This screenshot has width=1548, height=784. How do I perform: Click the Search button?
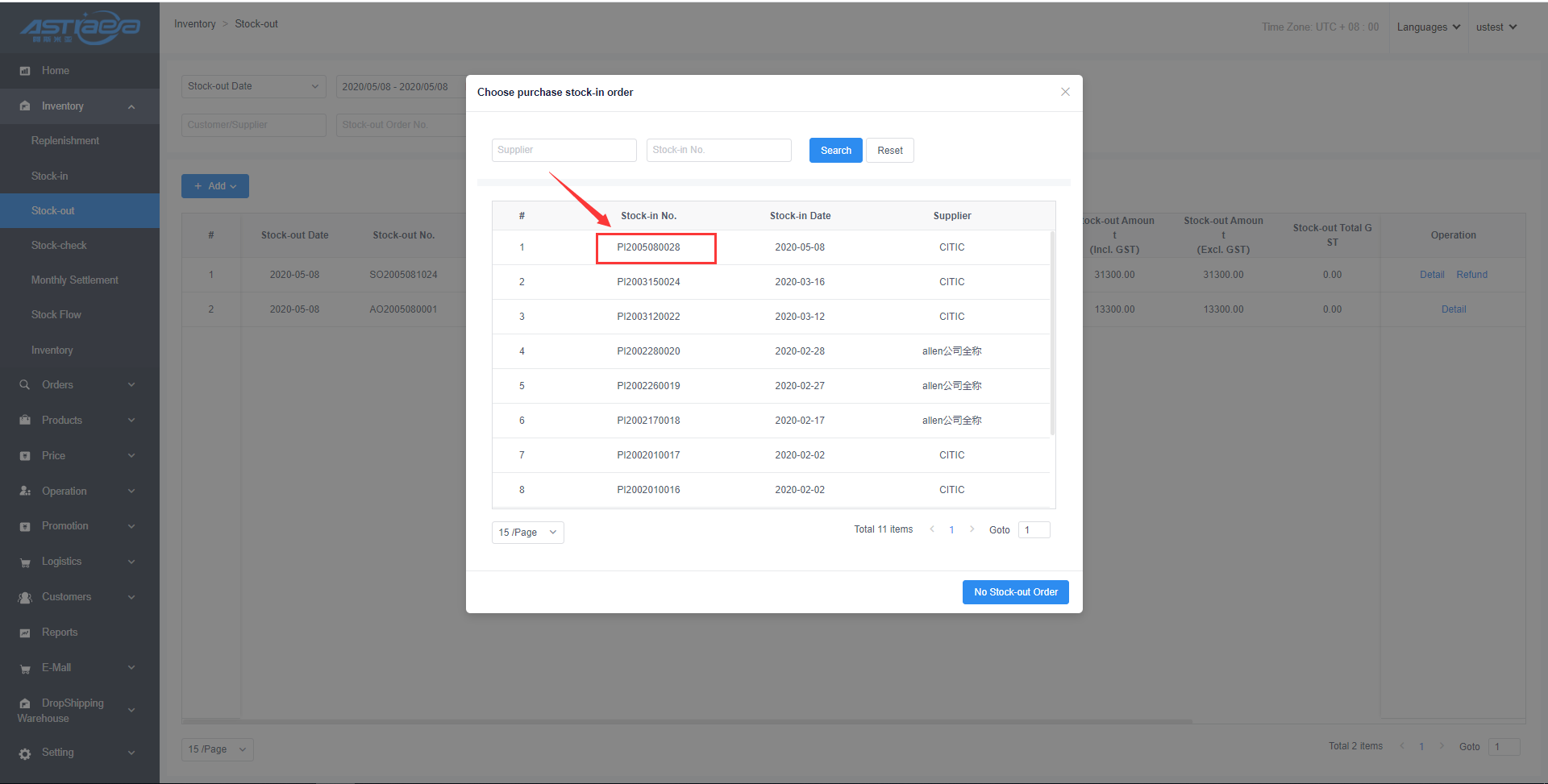click(835, 151)
